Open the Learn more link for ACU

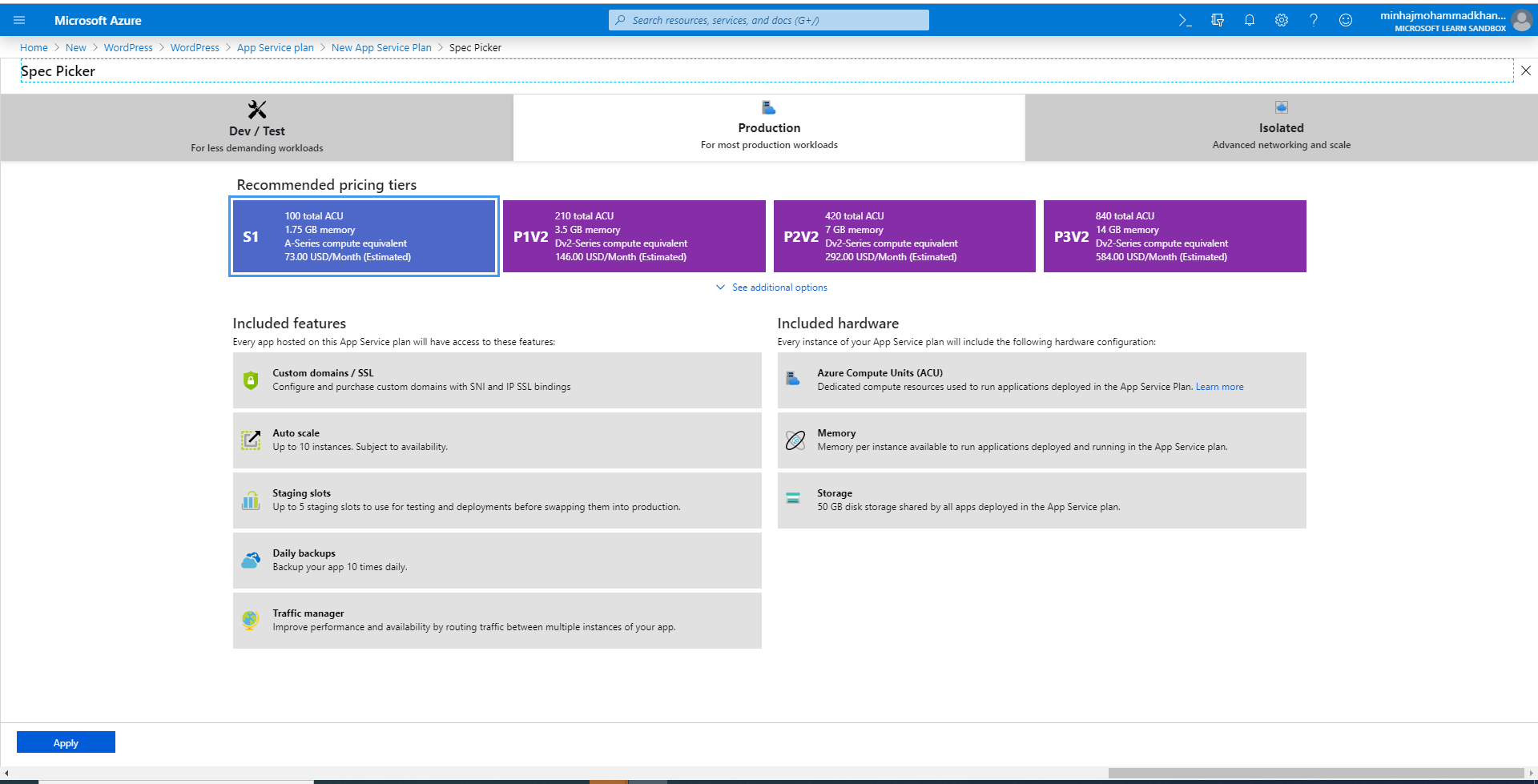tap(1219, 387)
